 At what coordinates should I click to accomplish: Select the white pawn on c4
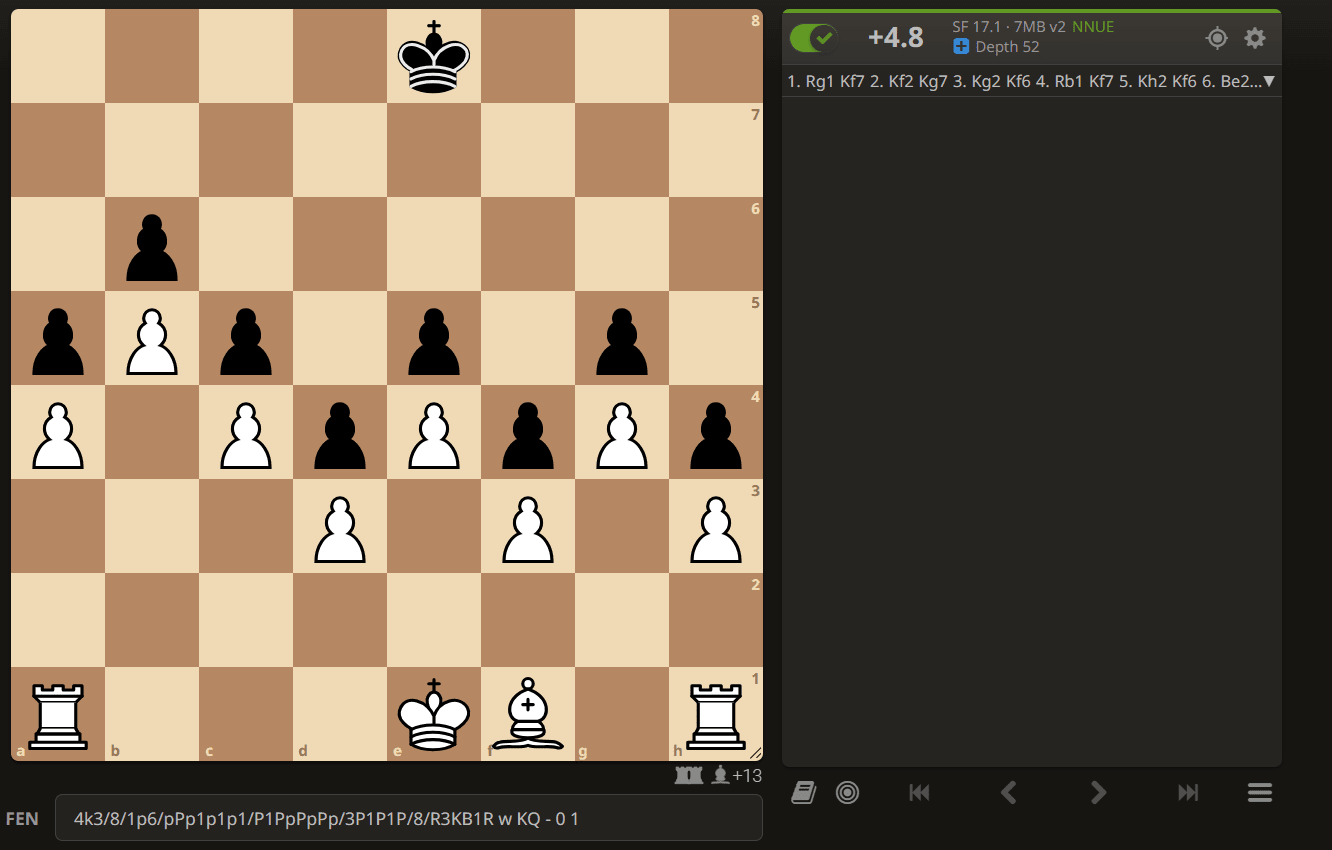246,433
